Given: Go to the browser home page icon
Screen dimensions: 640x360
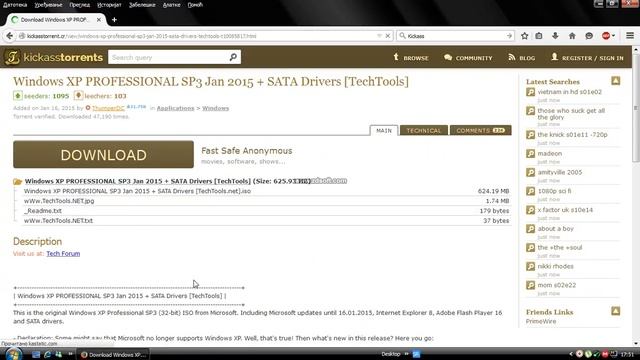Looking at the screenshot, I should (x=572, y=36).
